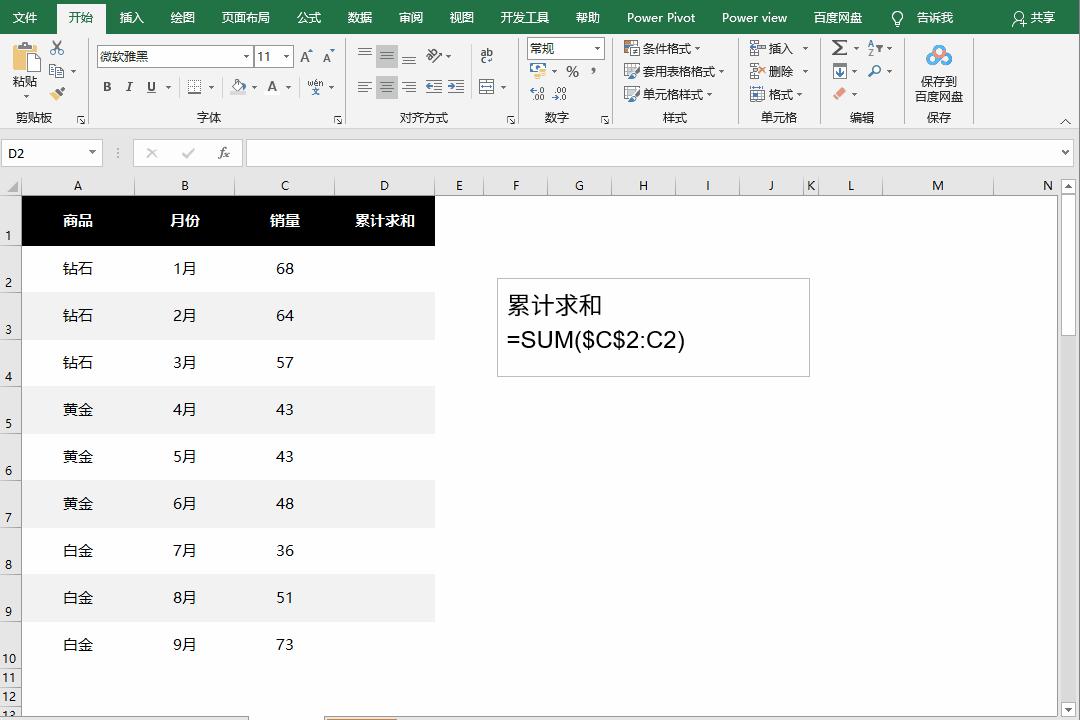This screenshot has width=1080, height=720.
Task: Click the text orientation icon
Action: (x=434, y=56)
